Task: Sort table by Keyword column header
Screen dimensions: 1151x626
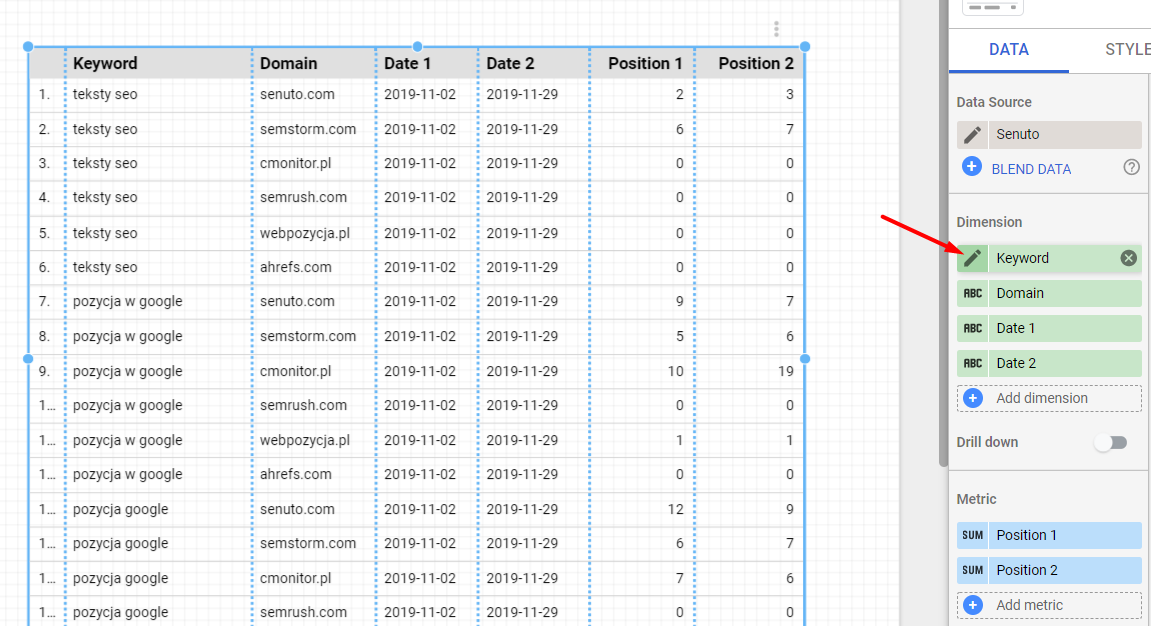Action: (x=105, y=63)
